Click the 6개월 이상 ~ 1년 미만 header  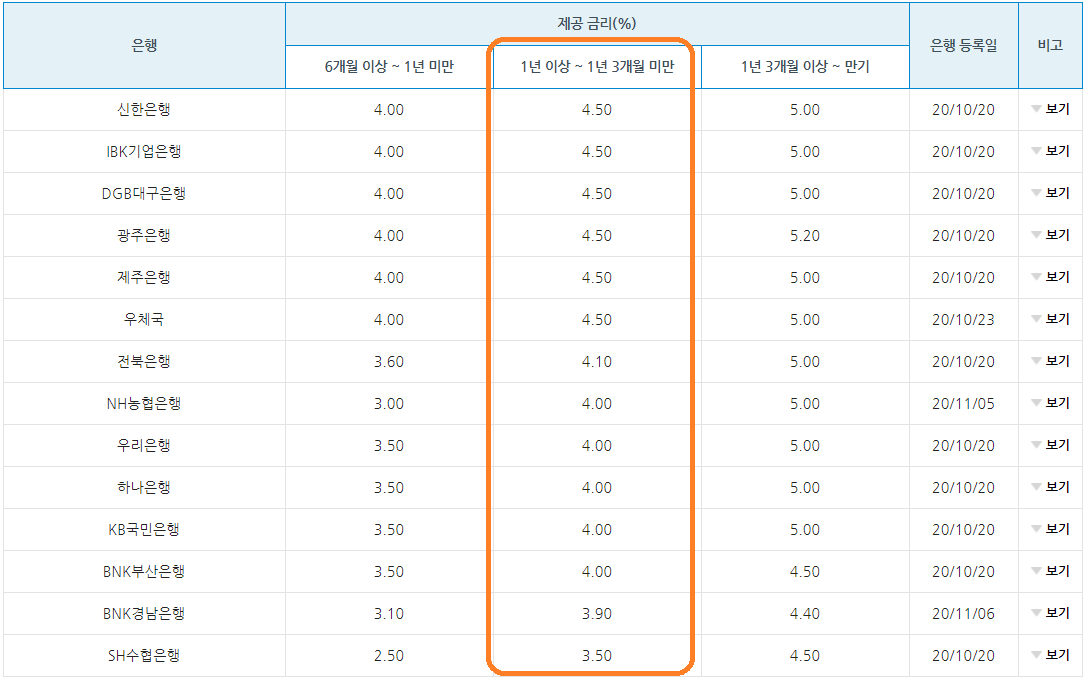pyautogui.click(x=389, y=67)
